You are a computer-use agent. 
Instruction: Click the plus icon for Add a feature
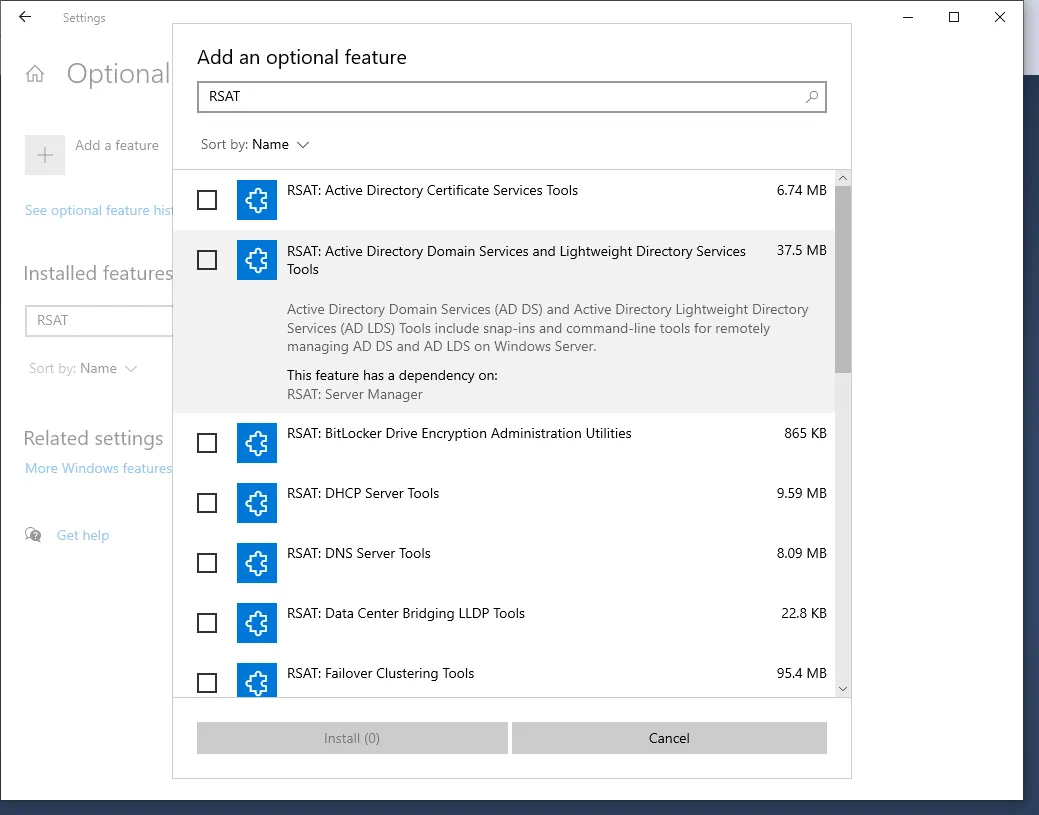point(45,155)
